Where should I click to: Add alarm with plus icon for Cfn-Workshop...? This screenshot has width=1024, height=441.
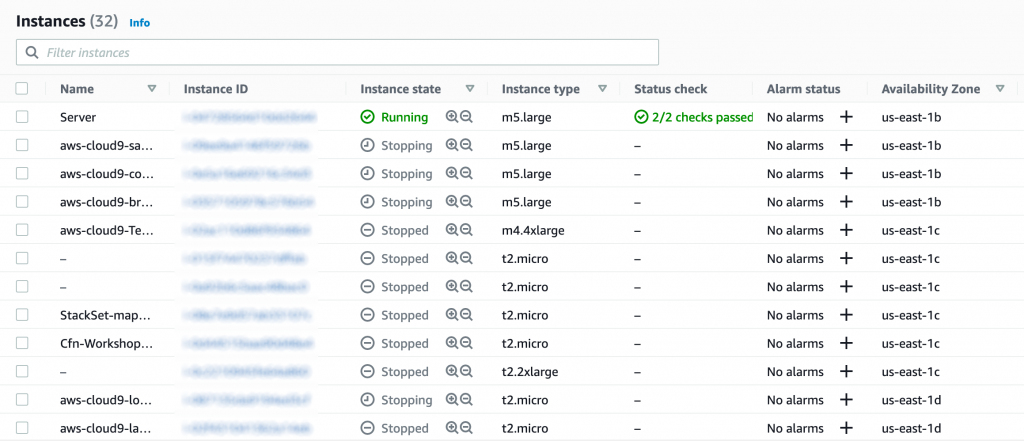[846, 343]
